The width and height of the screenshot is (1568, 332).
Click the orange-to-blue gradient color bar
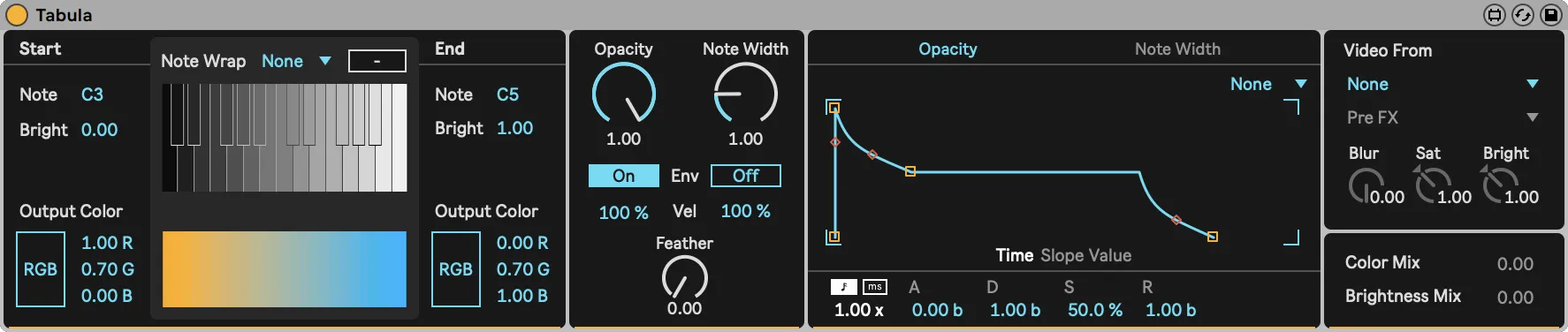coord(285,269)
